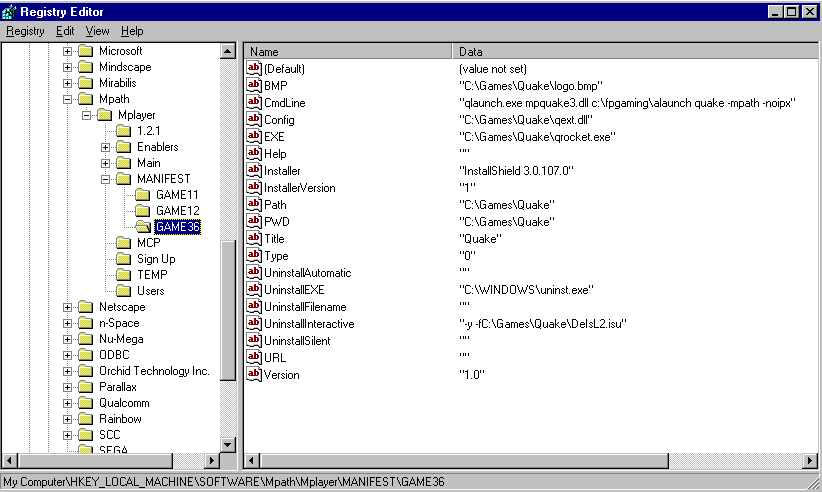The width and height of the screenshot is (822, 492).
Task: Click the icon beside Title value
Action: pos(254,238)
